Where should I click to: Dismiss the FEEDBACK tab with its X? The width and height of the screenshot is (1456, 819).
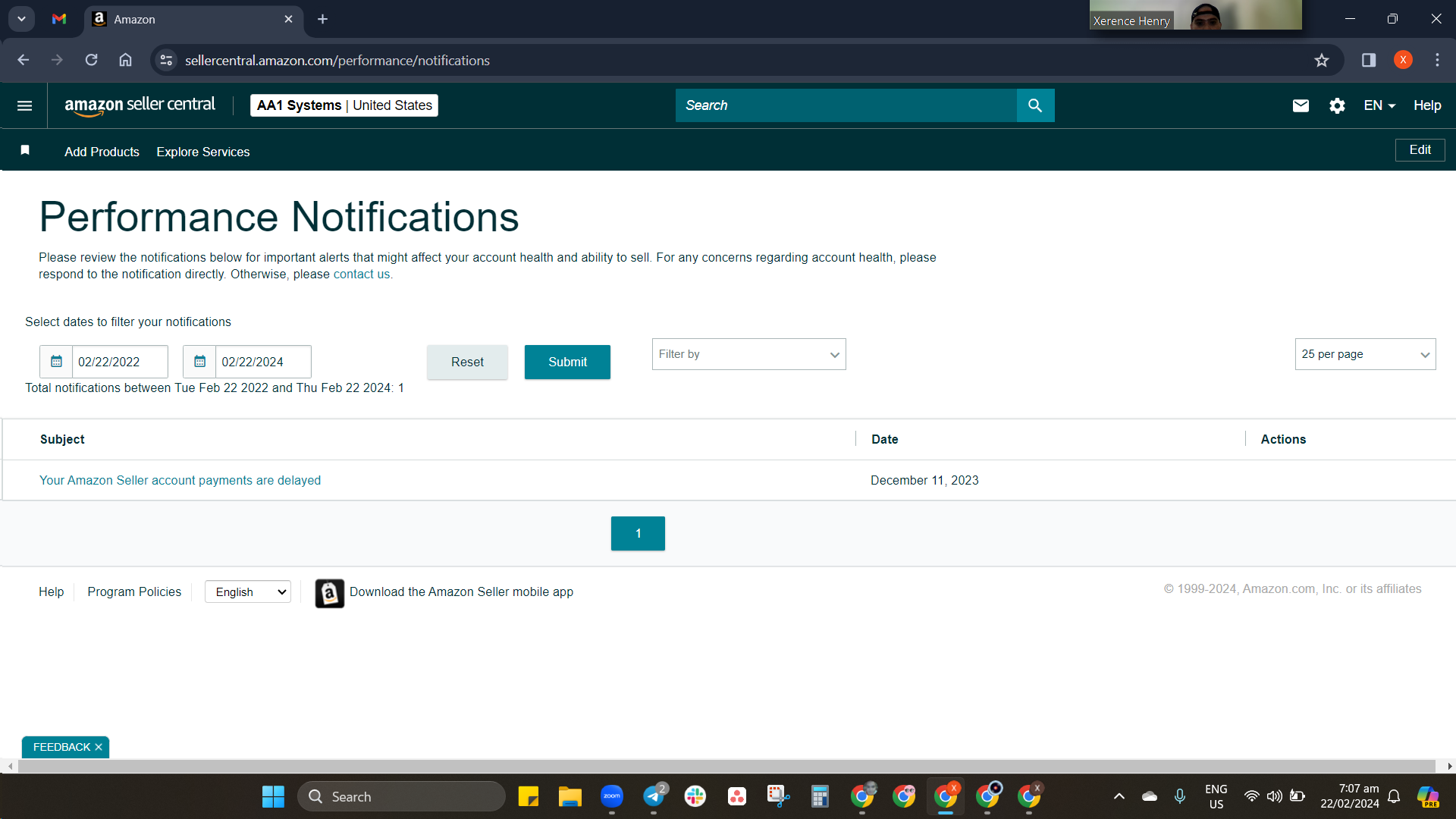[x=99, y=747]
